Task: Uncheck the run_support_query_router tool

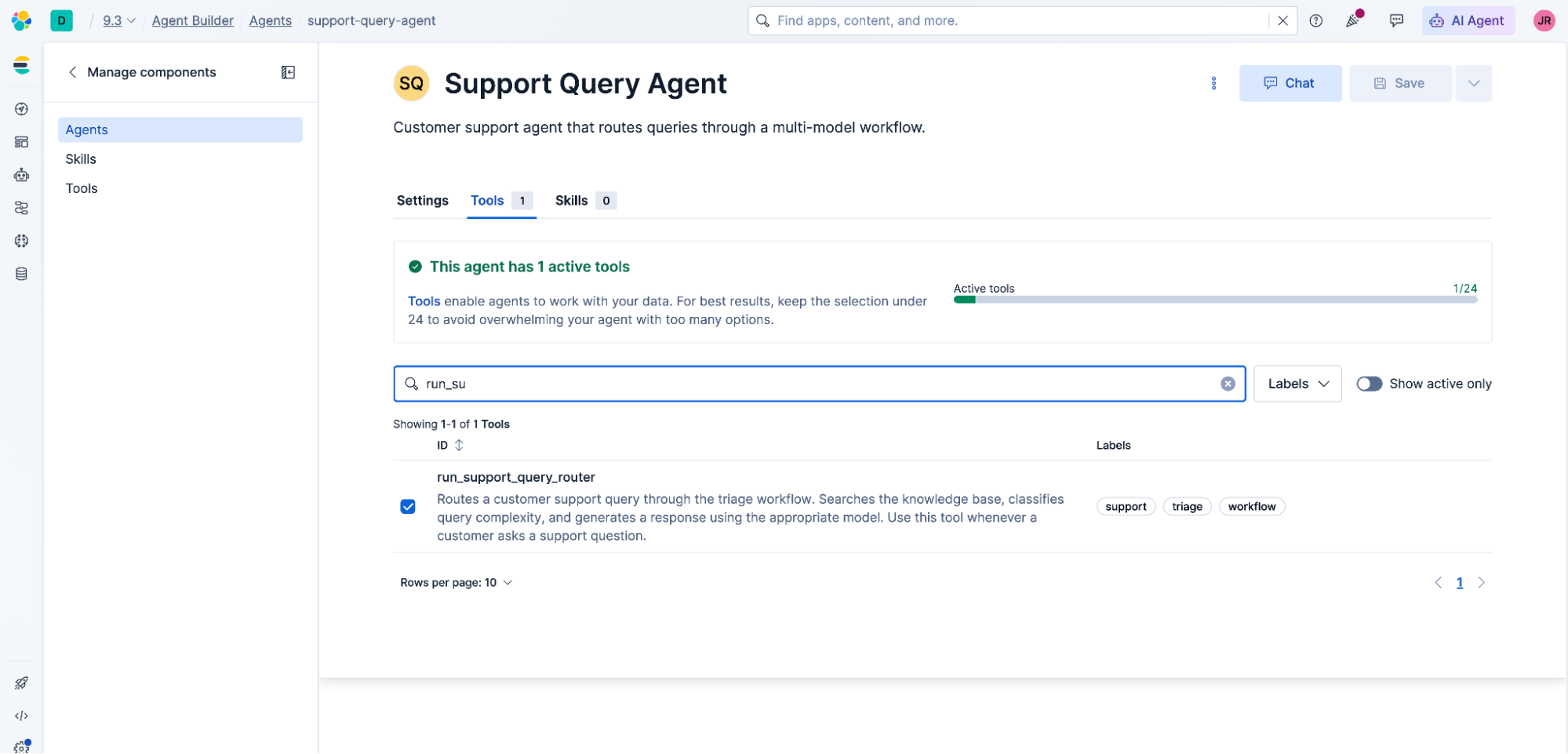Action: pos(408,507)
